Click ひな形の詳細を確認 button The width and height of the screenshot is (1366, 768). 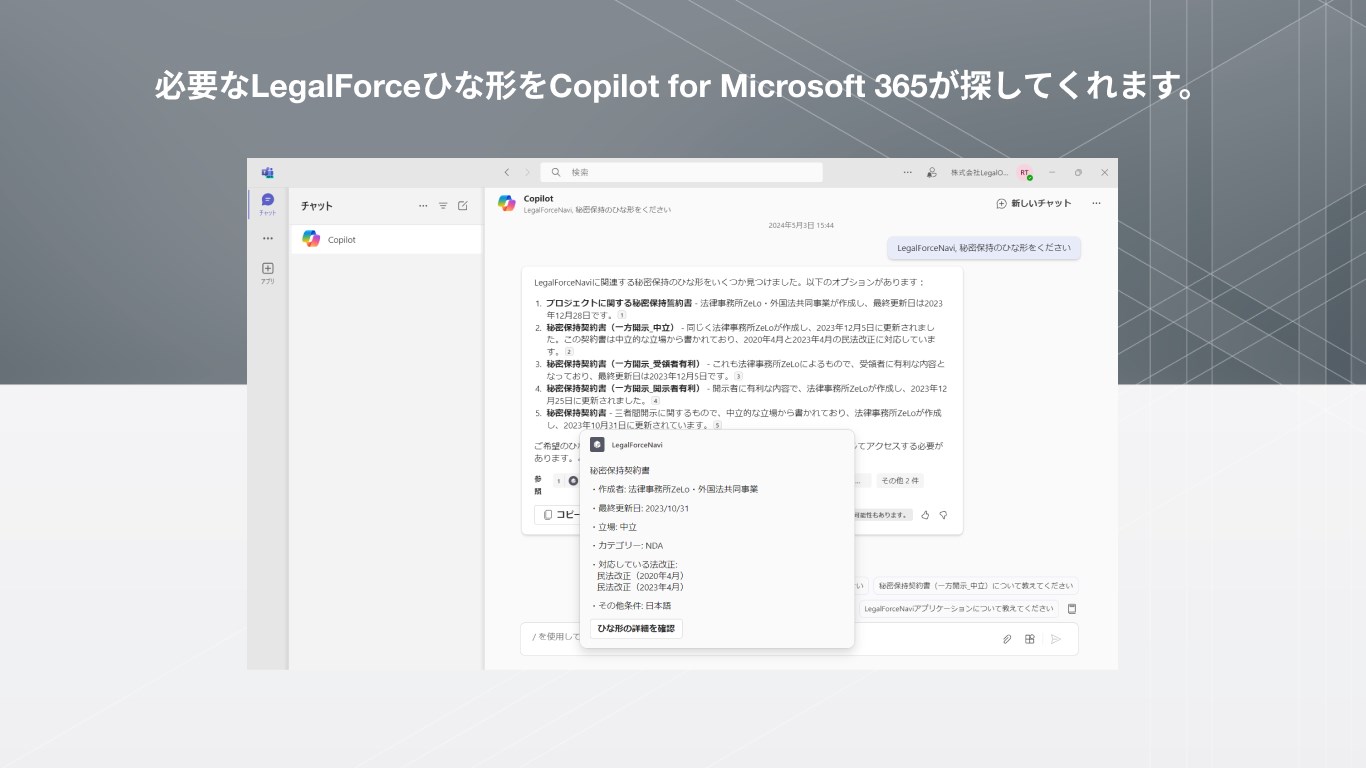(636, 629)
